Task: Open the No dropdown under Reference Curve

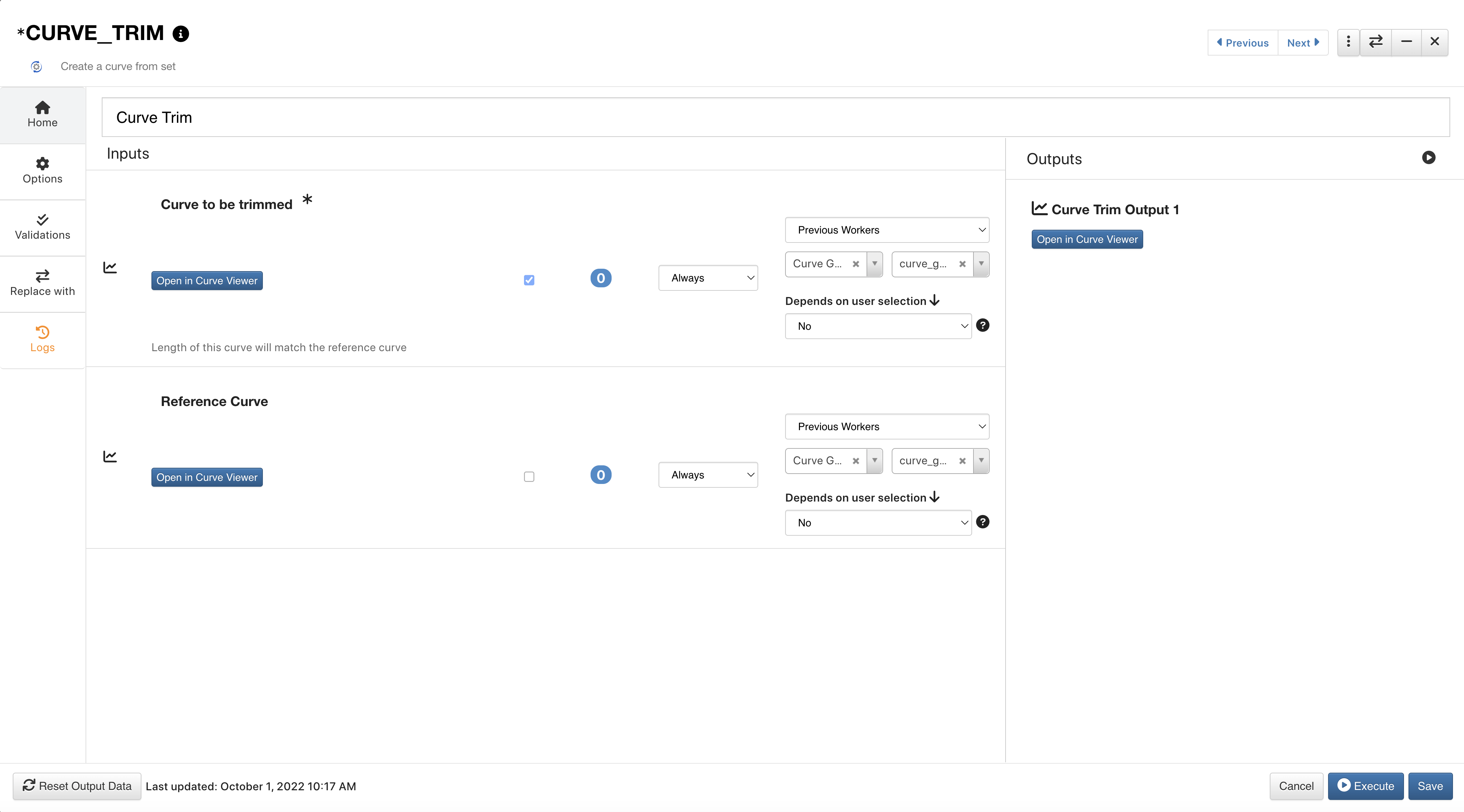Action: point(878,523)
